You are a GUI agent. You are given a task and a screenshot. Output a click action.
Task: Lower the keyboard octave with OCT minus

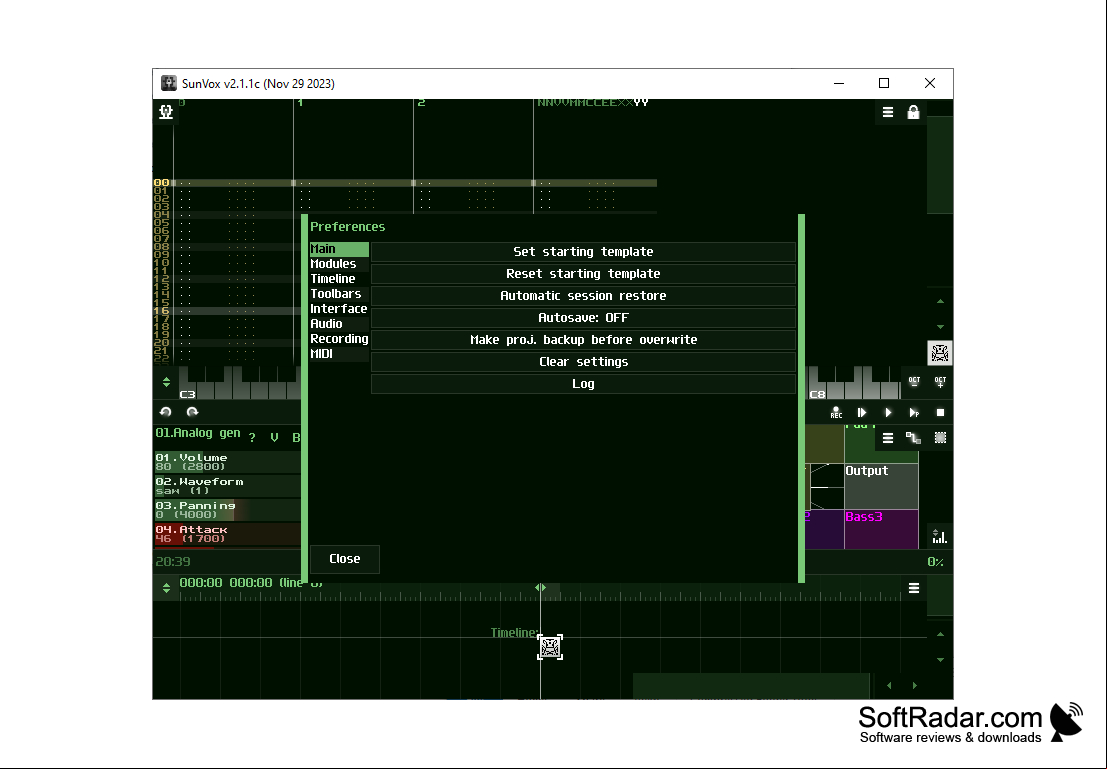tap(914, 382)
